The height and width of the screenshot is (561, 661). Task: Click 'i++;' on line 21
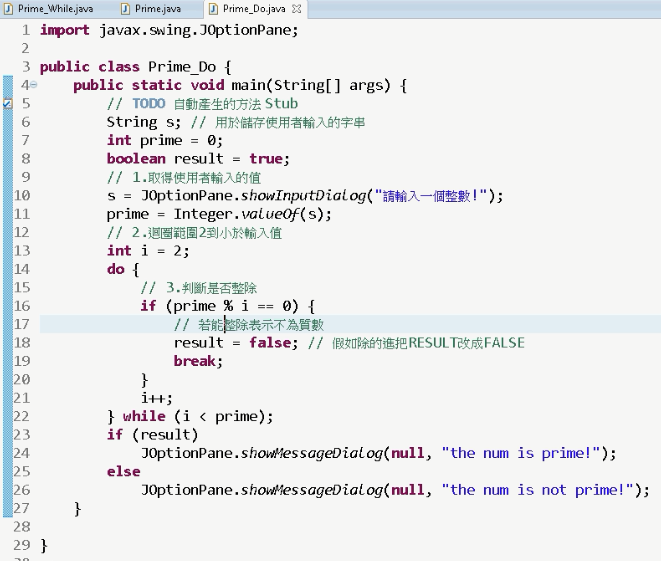coord(156,399)
